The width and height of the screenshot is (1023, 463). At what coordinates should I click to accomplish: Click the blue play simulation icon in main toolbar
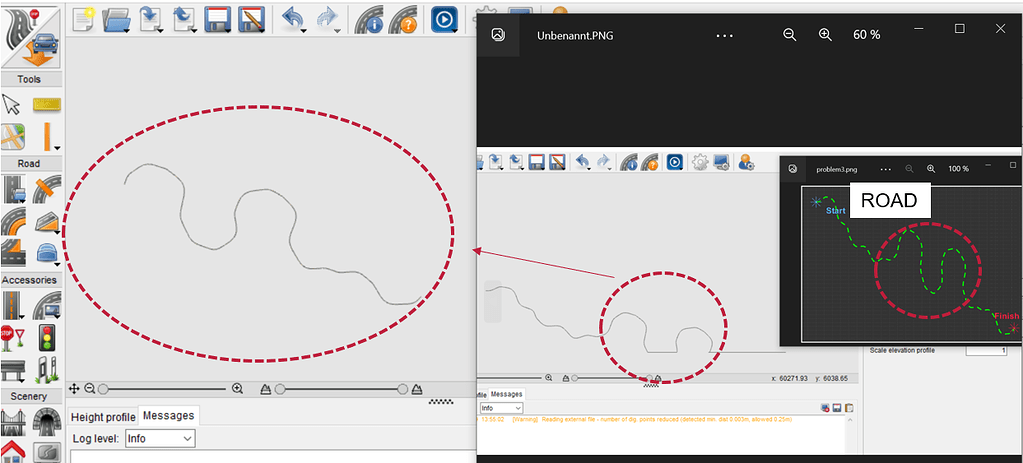pyautogui.click(x=444, y=19)
